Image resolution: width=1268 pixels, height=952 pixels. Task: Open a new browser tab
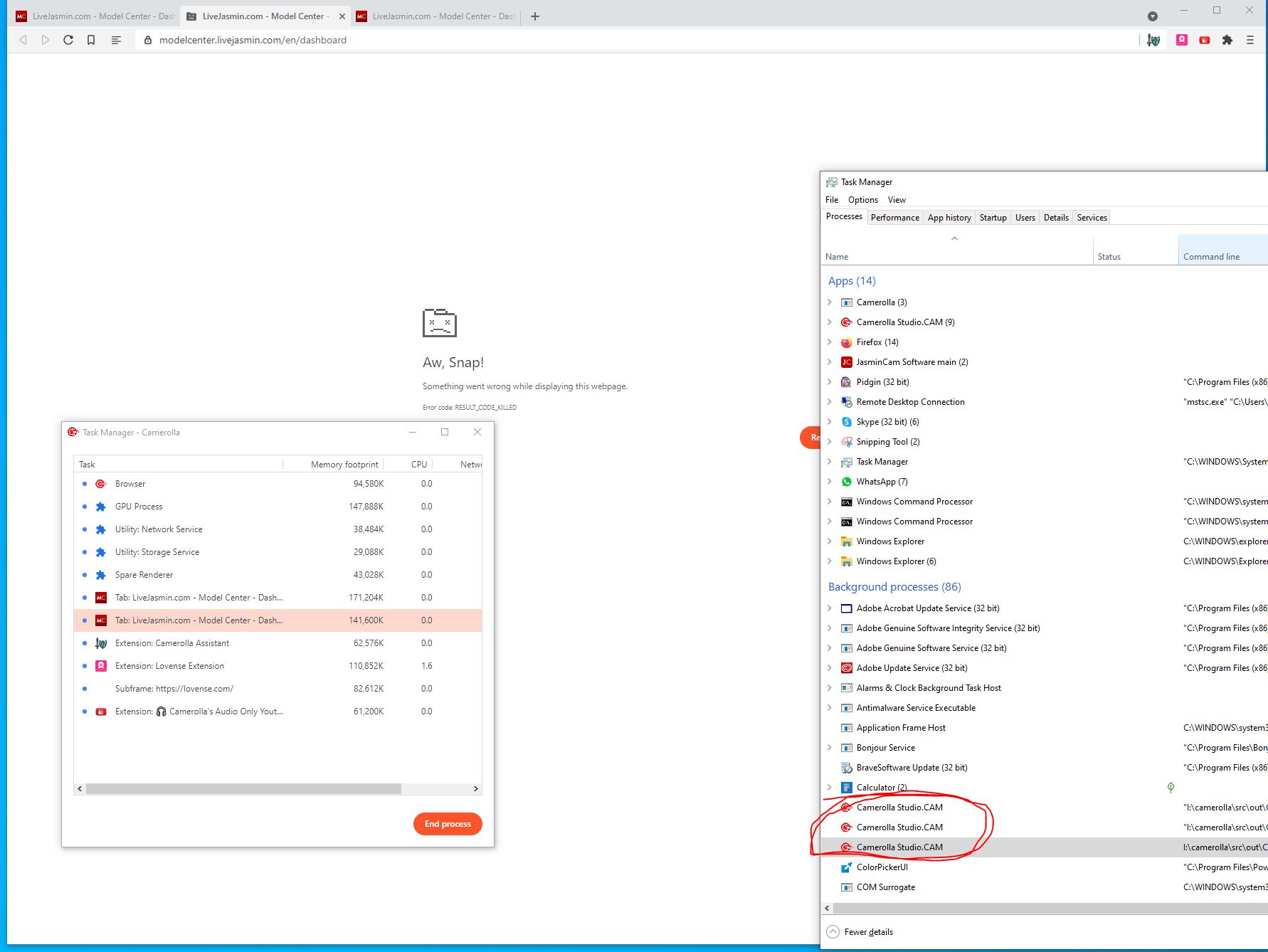pyautogui.click(x=535, y=16)
